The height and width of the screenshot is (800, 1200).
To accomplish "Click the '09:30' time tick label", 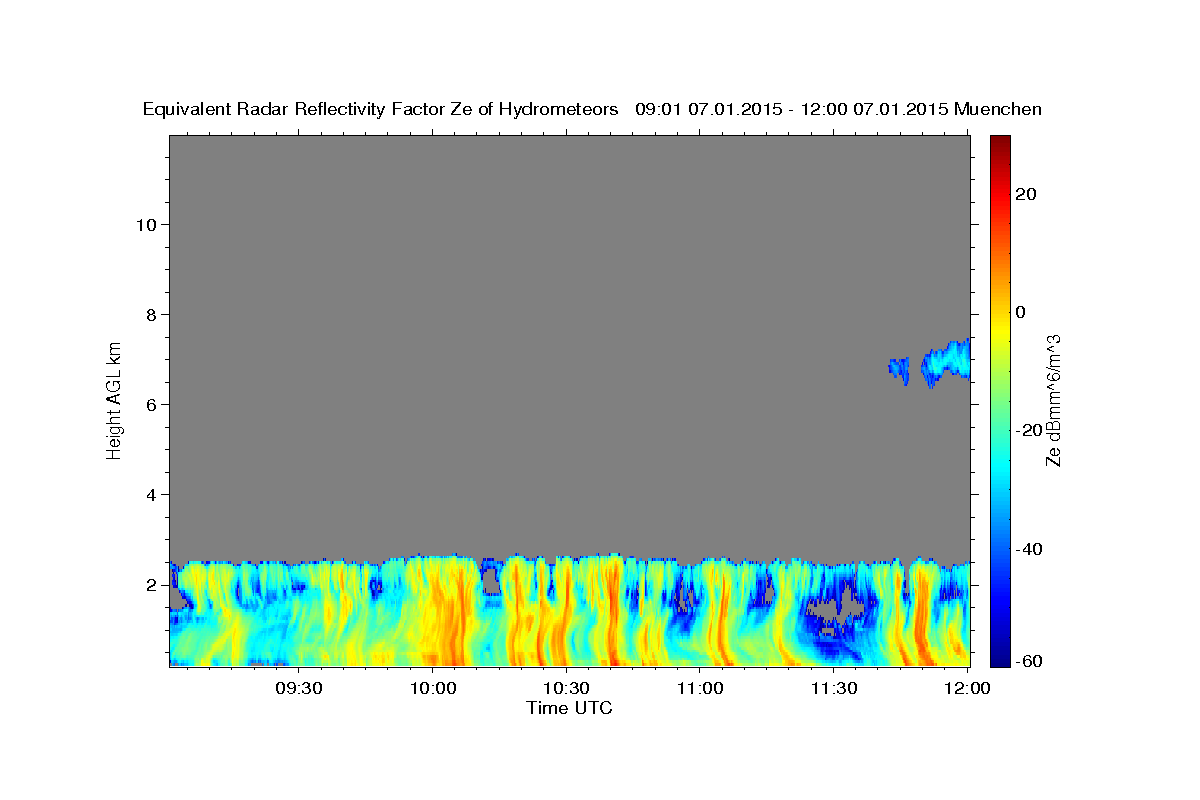I will pos(299,688).
